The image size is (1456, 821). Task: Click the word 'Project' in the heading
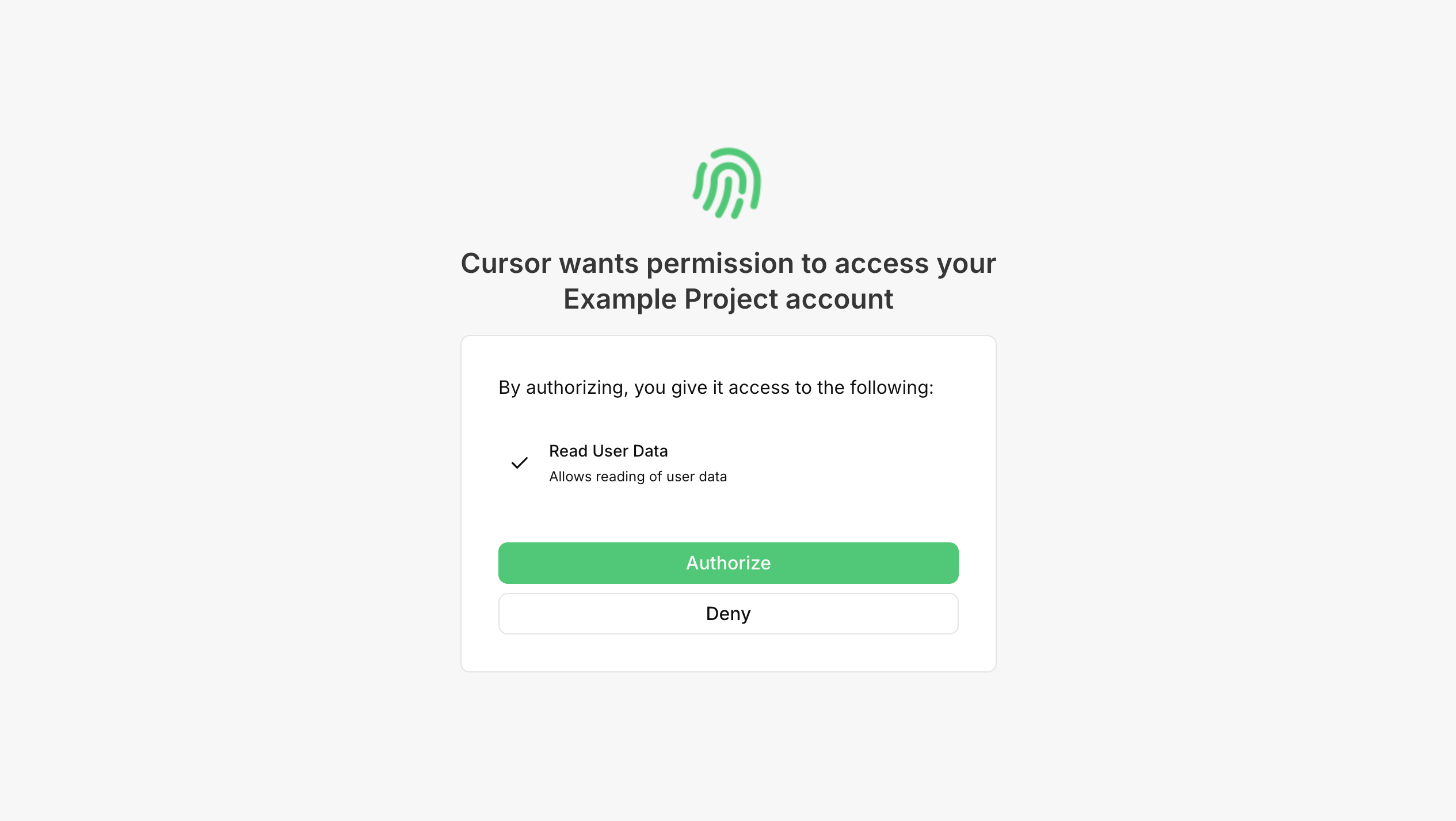(731, 300)
